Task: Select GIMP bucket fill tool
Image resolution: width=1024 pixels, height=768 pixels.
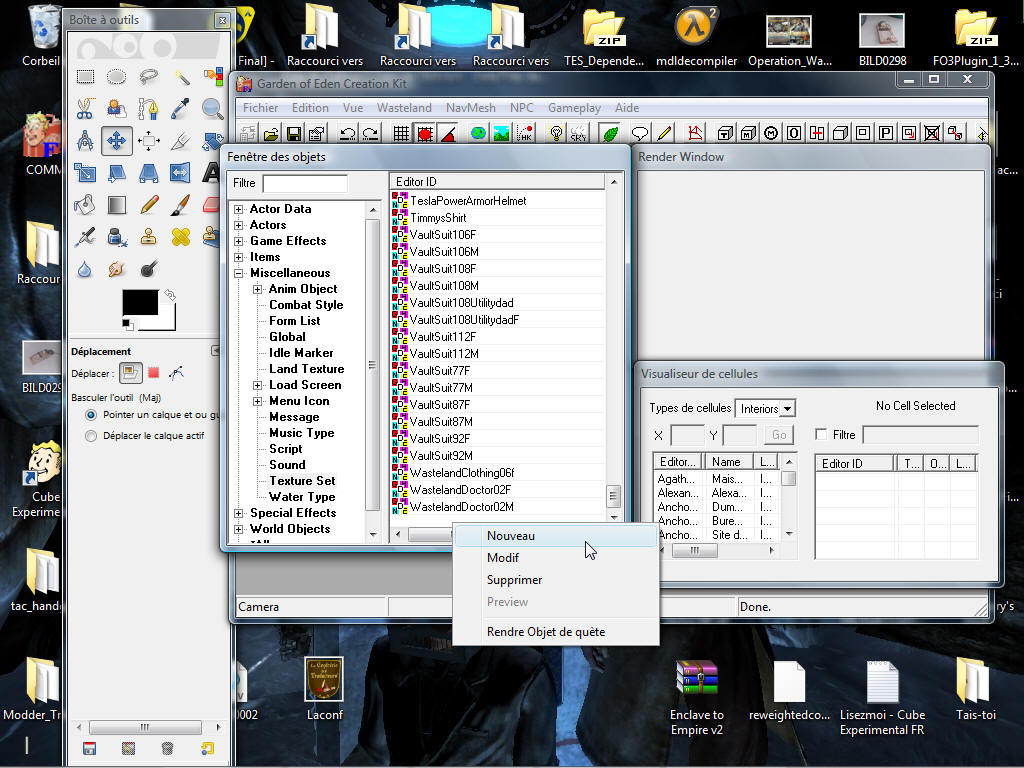Action: click(x=85, y=204)
